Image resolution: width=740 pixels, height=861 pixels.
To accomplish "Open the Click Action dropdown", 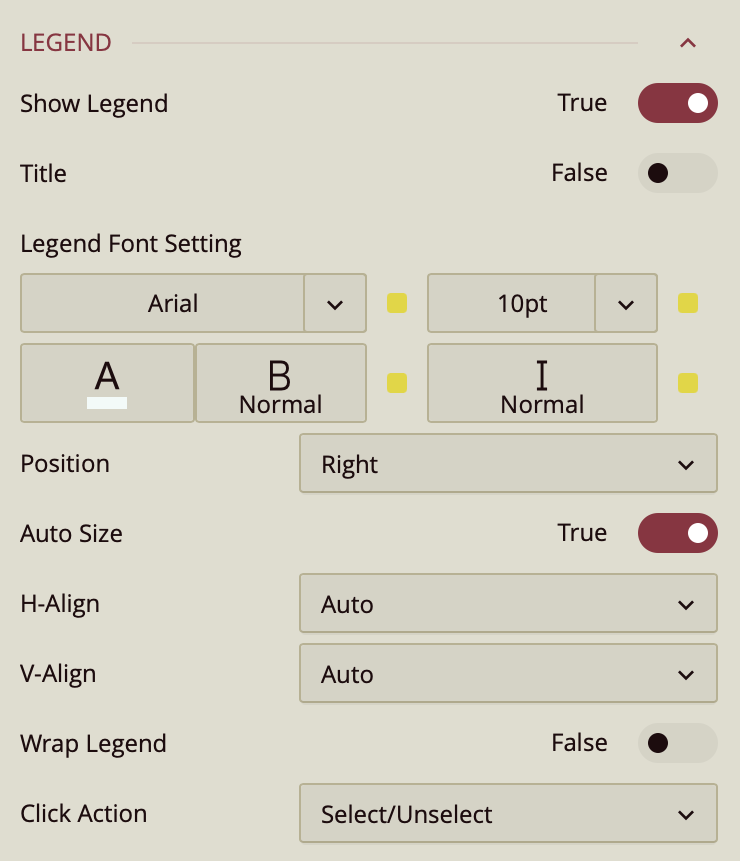I will click(508, 814).
